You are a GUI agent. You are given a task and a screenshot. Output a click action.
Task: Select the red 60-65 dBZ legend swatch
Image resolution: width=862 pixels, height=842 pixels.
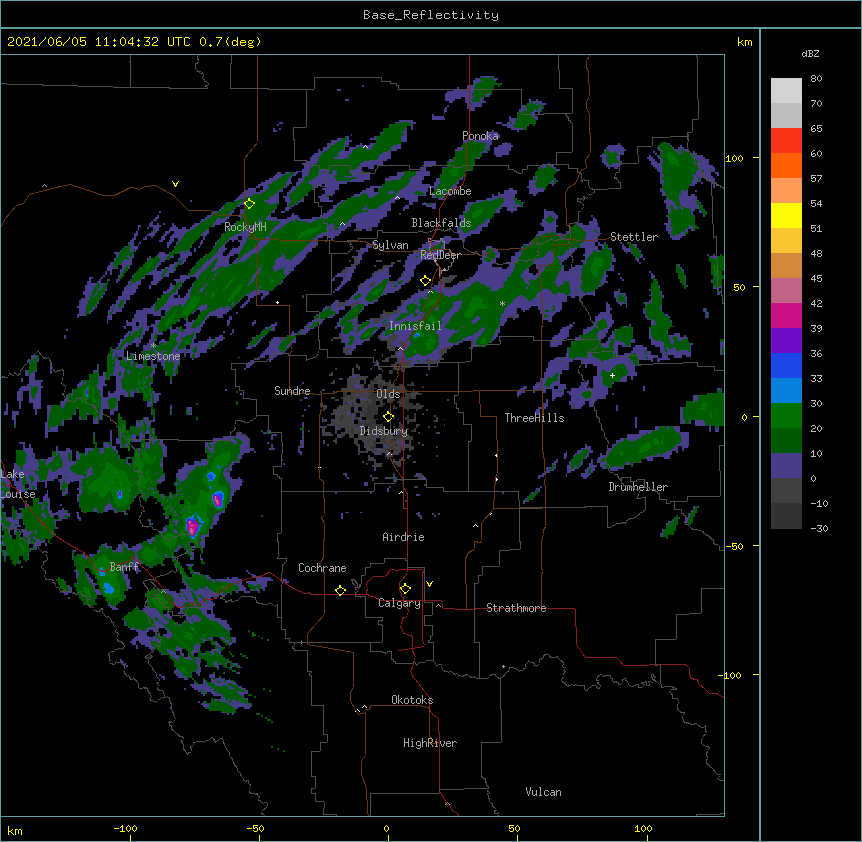pyautogui.click(x=786, y=141)
